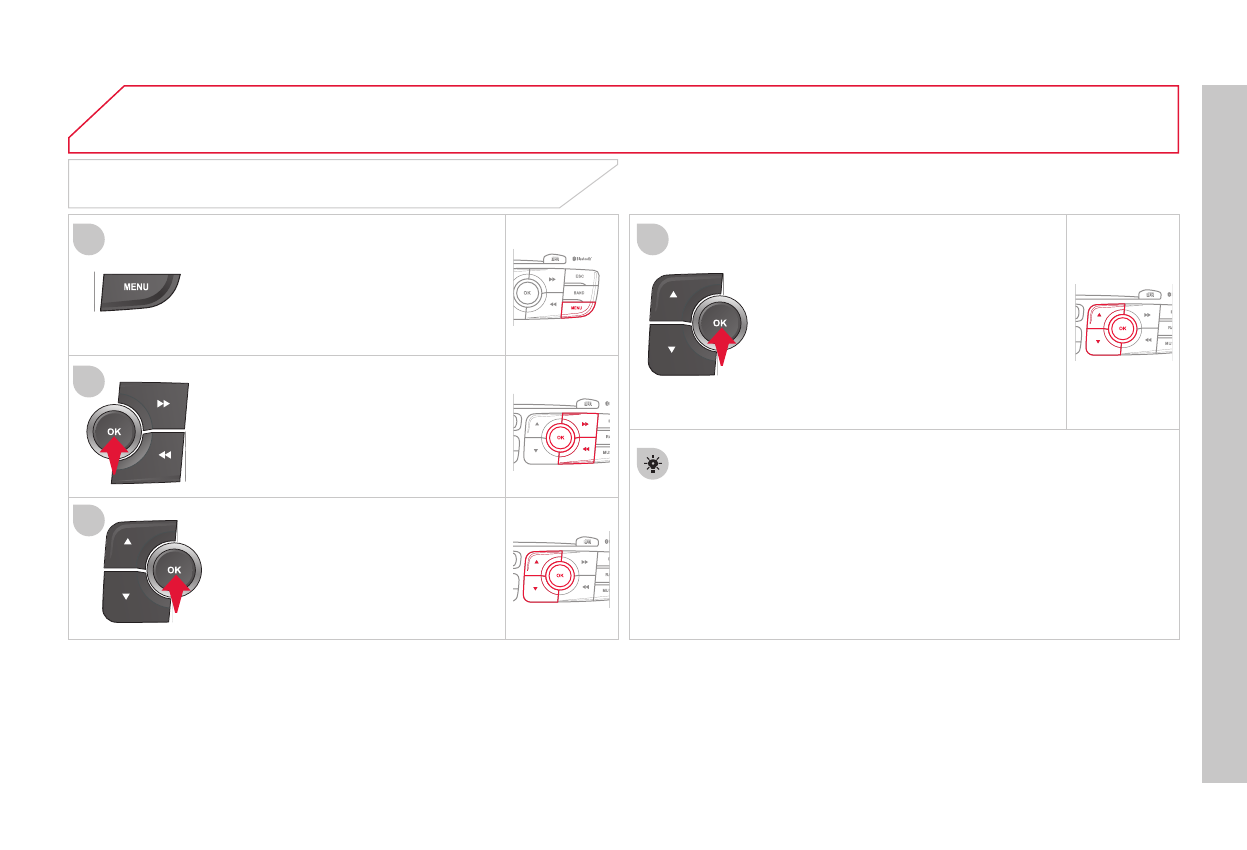Image resolution: width=1247 pixels, height=850 pixels.
Task: Click the grey step circle beside the MENU button
Action: tap(89, 240)
